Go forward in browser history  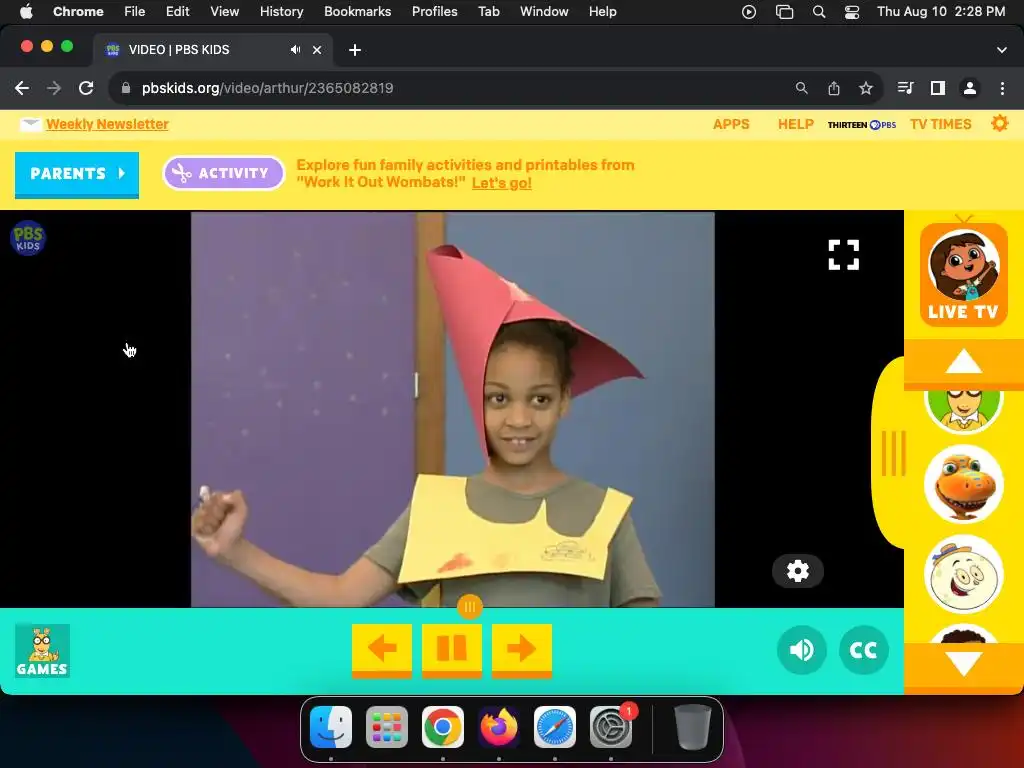click(x=54, y=88)
